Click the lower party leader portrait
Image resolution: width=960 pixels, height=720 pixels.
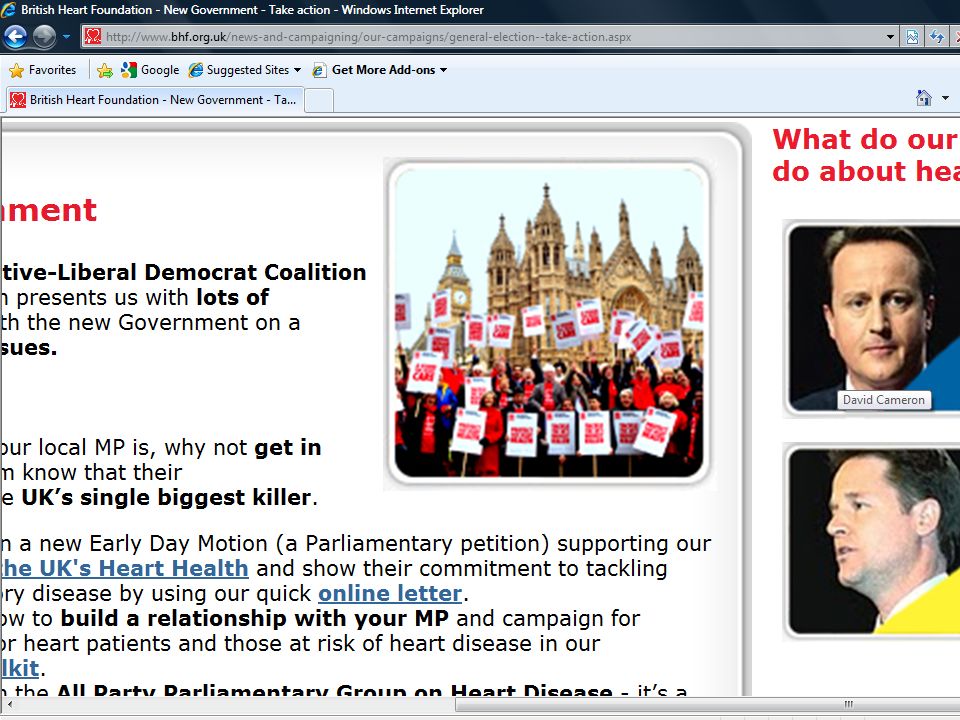pos(874,541)
